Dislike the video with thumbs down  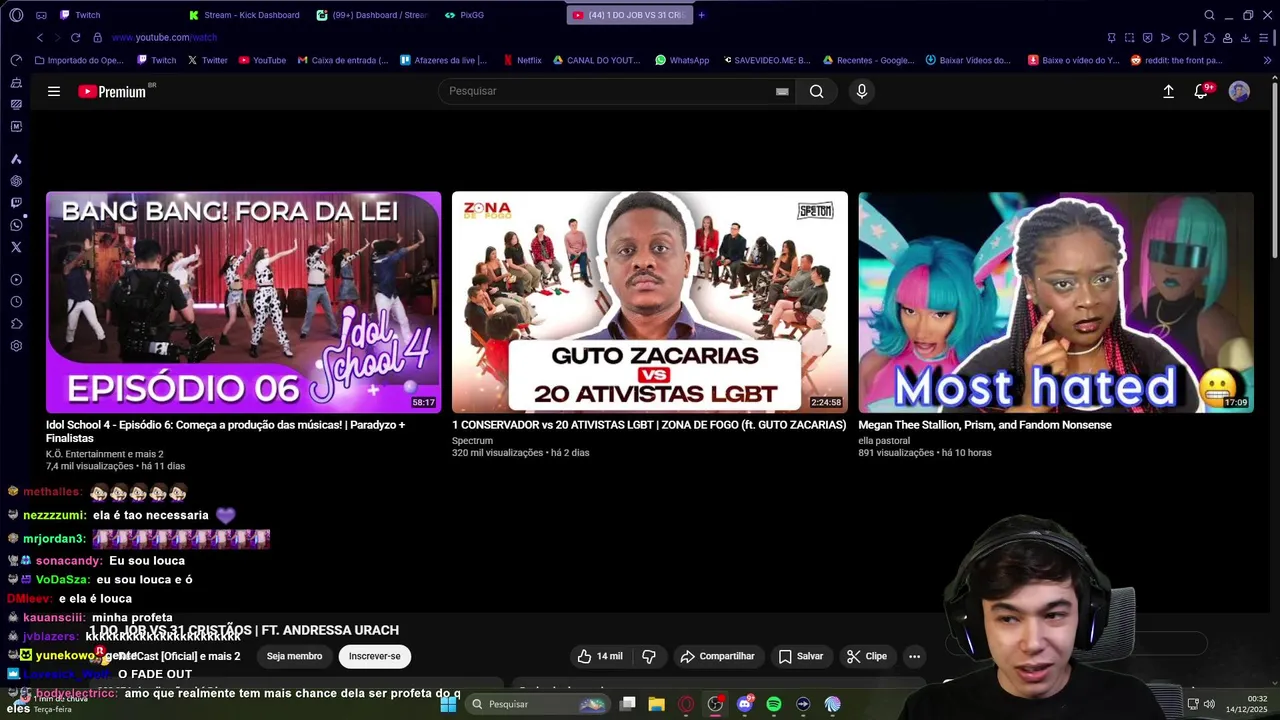coord(648,656)
